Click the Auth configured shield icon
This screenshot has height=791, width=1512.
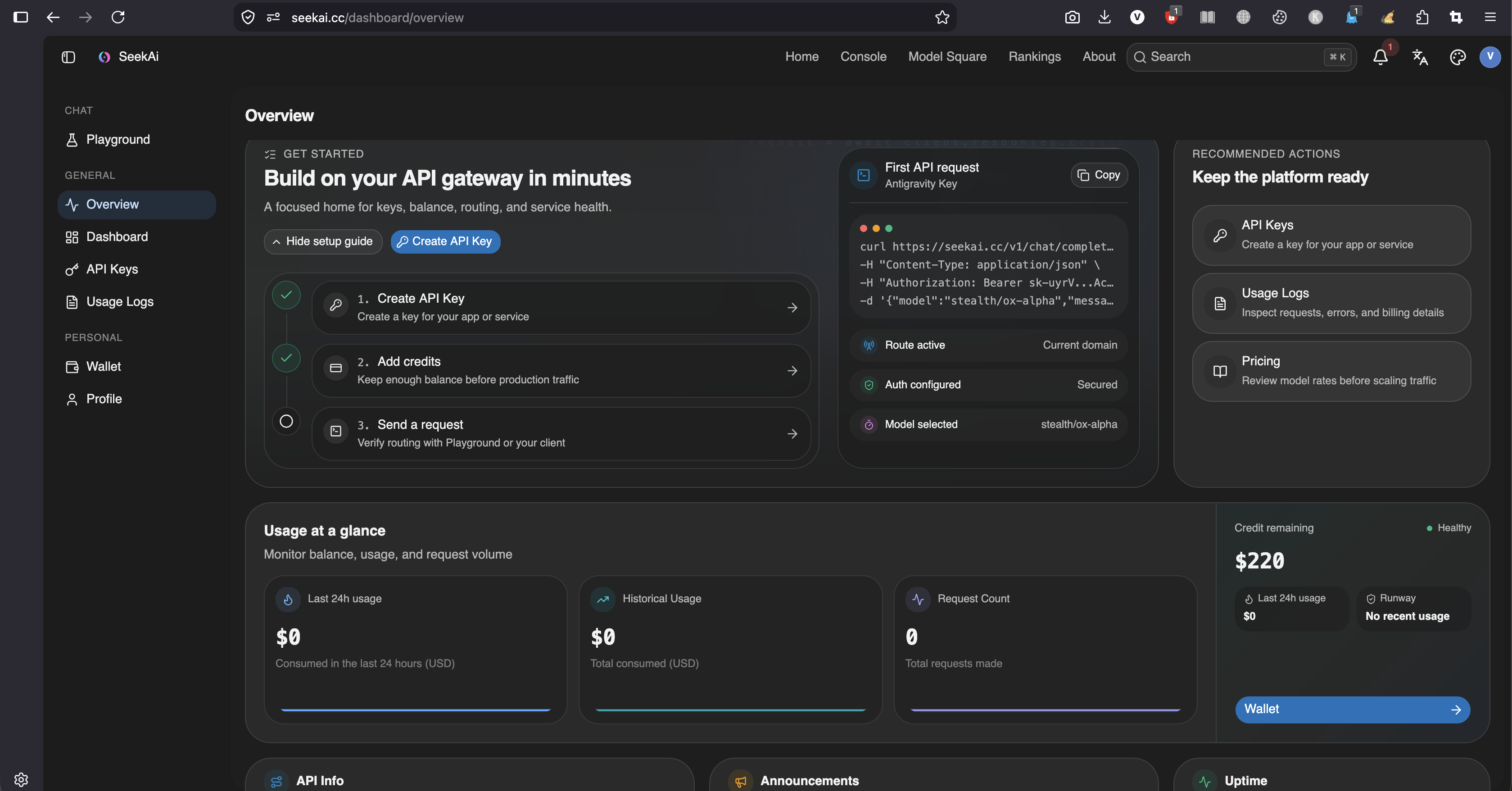869,385
